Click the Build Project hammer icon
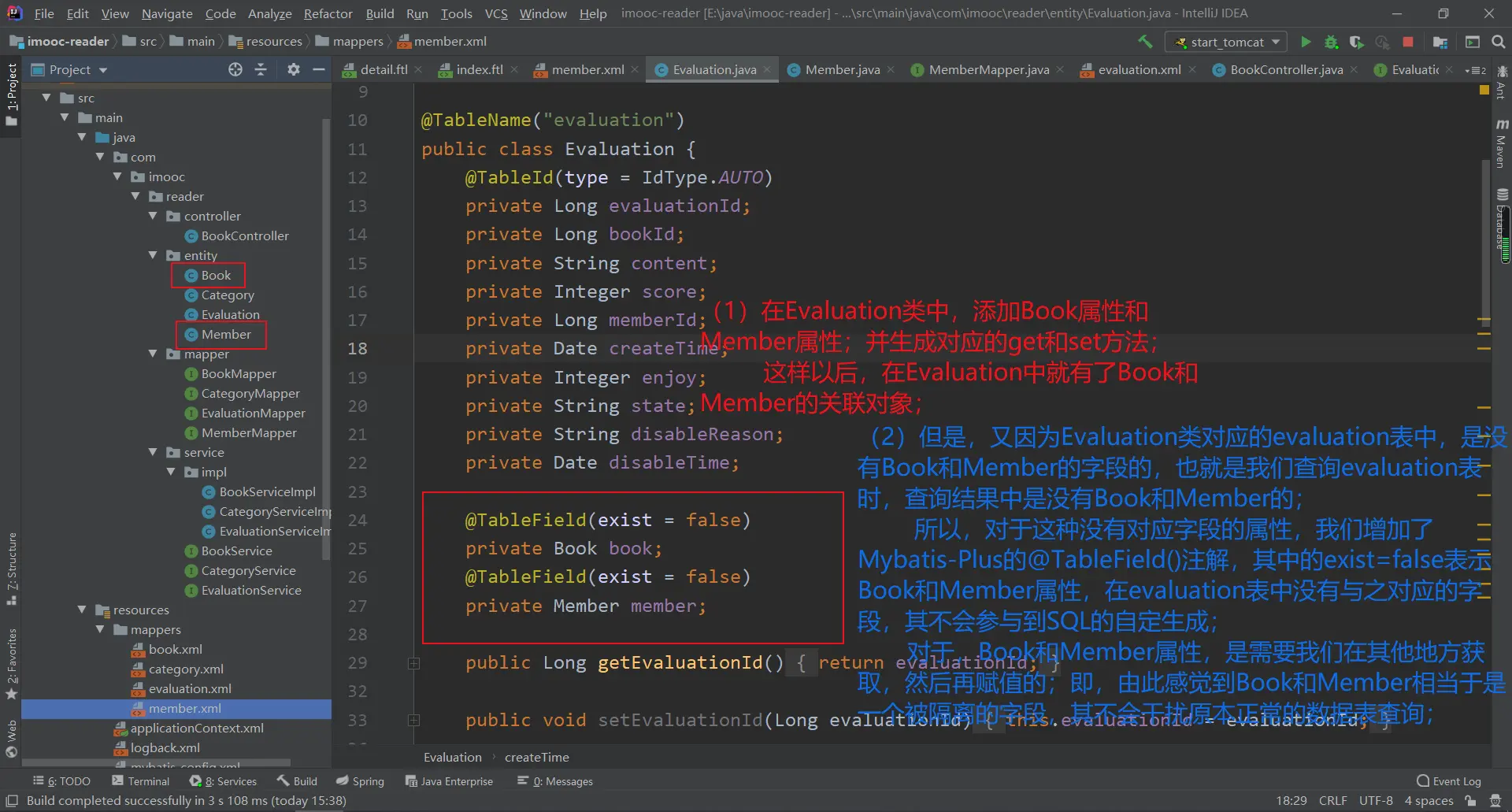 [1145, 42]
